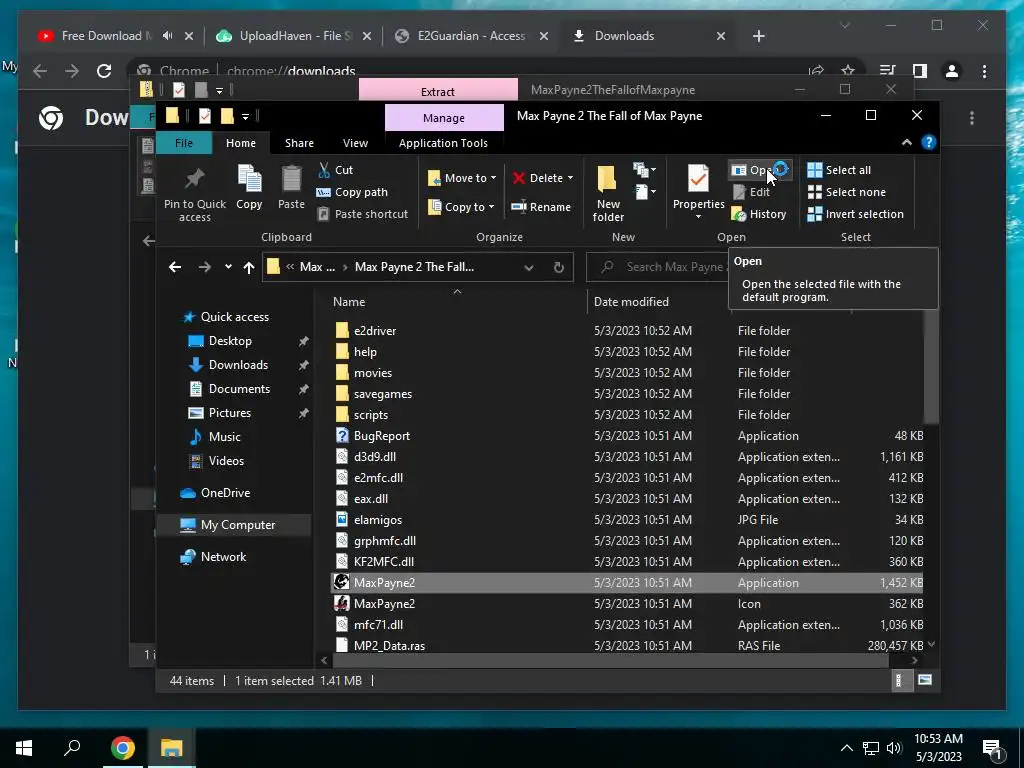
Task: Switch to the Home ribbon tab
Action: (x=241, y=142)
